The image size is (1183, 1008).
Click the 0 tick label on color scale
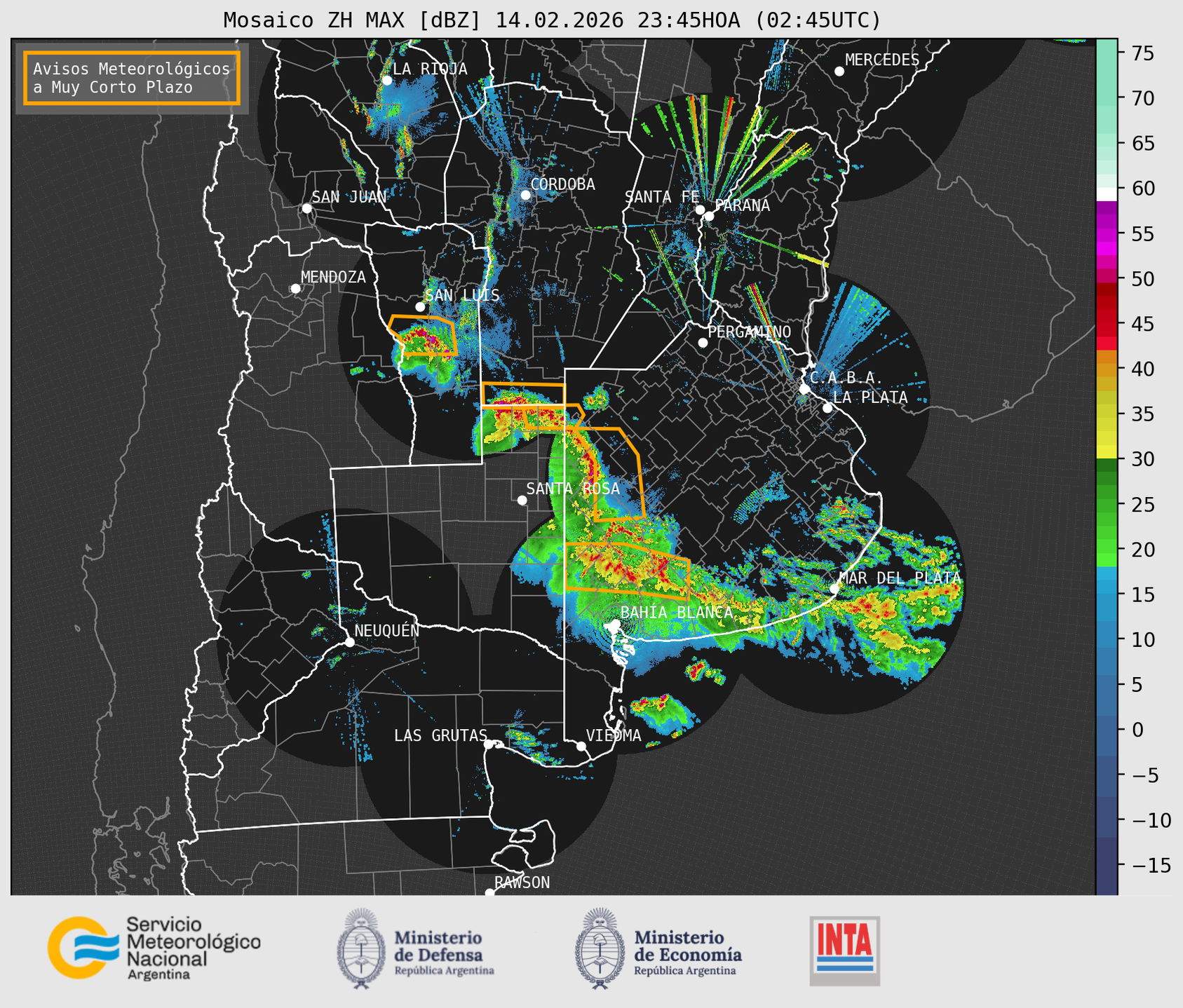pos(1137,730)
